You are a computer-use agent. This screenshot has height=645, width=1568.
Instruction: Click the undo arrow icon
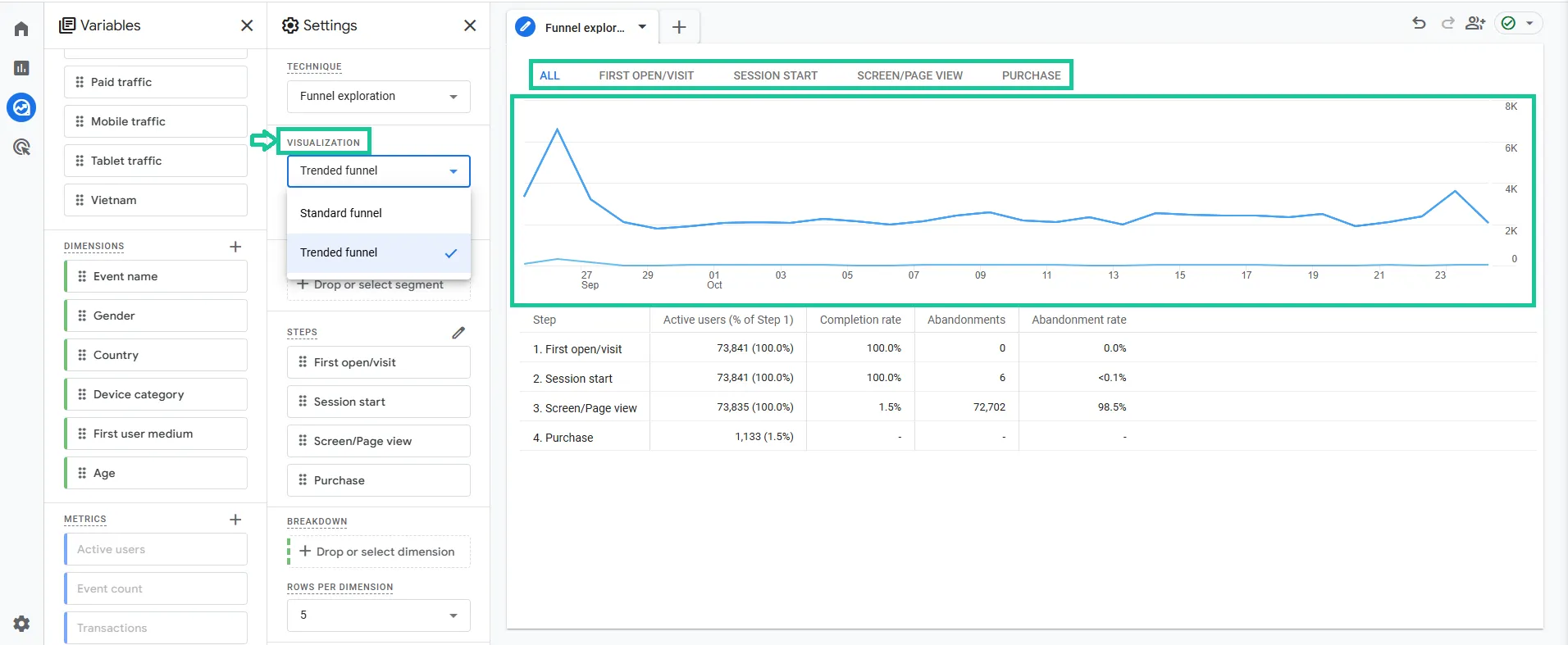[1419, 23]
